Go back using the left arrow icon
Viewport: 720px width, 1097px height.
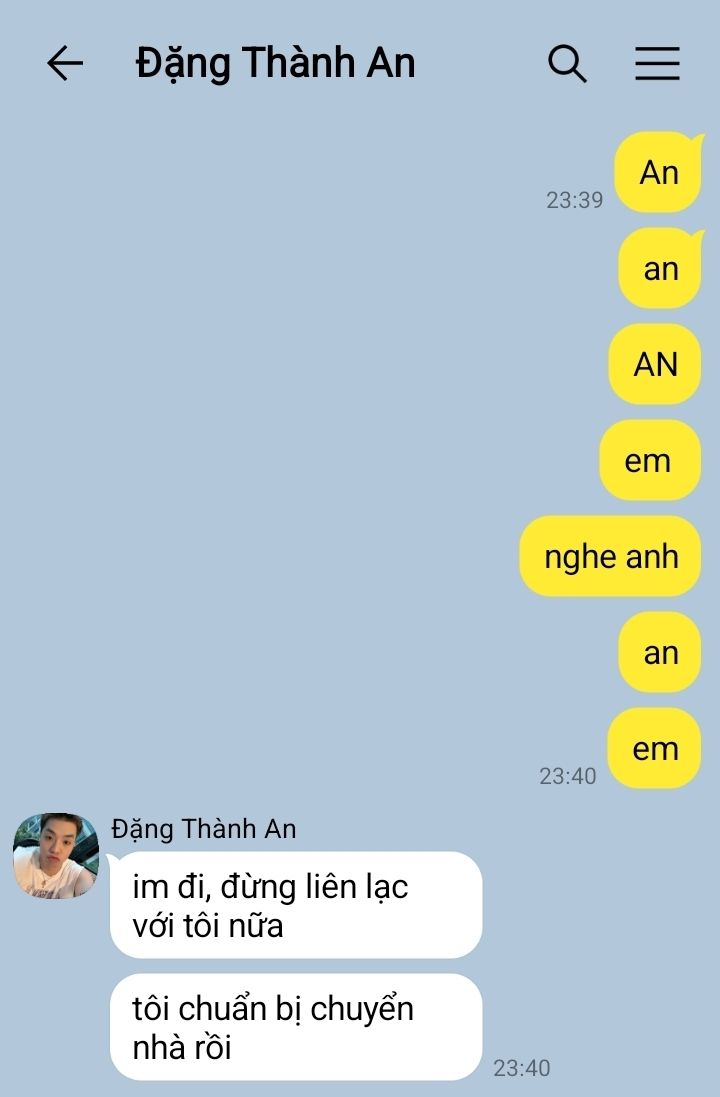(x=65, y=63)
